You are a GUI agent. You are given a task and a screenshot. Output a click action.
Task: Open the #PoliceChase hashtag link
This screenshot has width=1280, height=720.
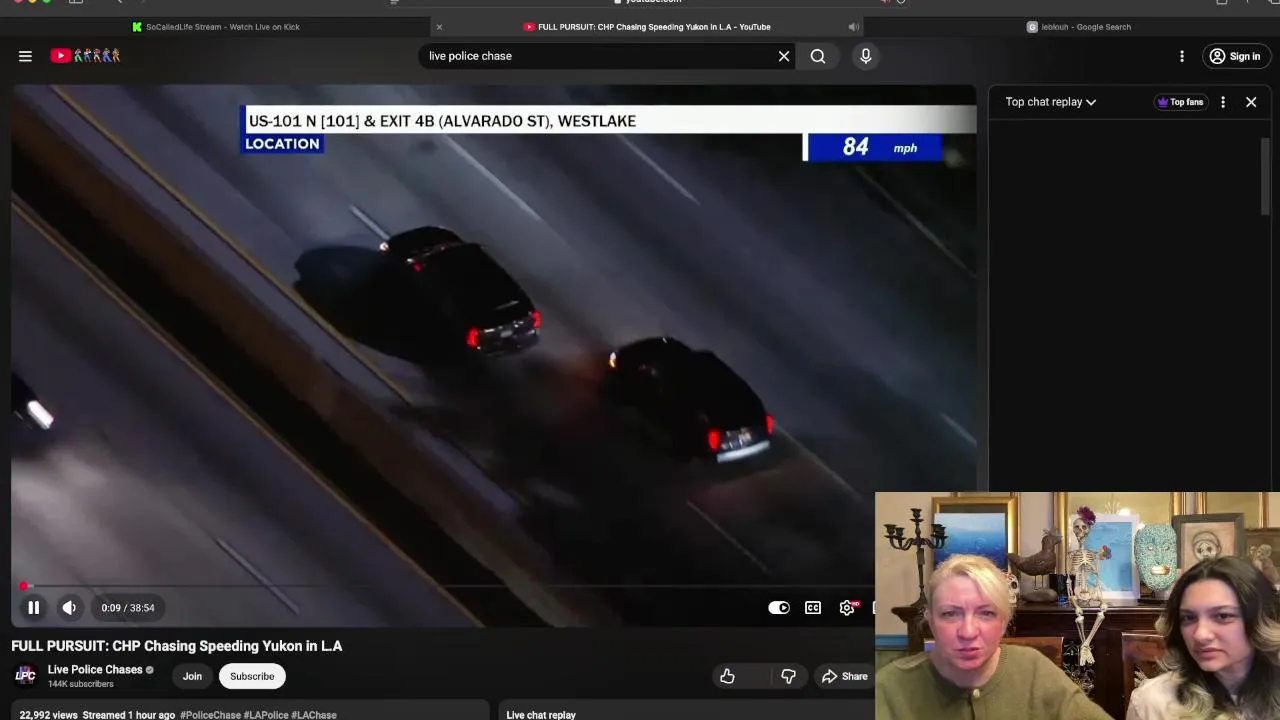pos(211,715)
